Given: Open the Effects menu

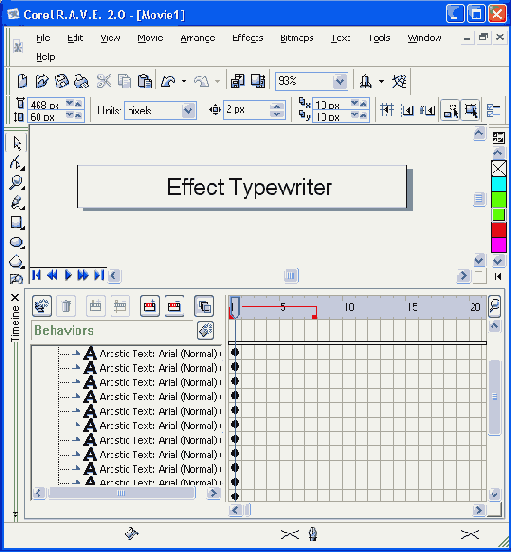Looking at the screenshot, I should 247,38.
